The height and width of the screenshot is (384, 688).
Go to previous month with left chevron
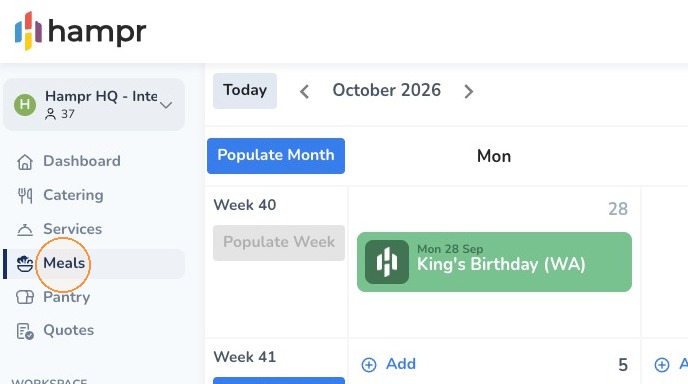click(305, 91)
